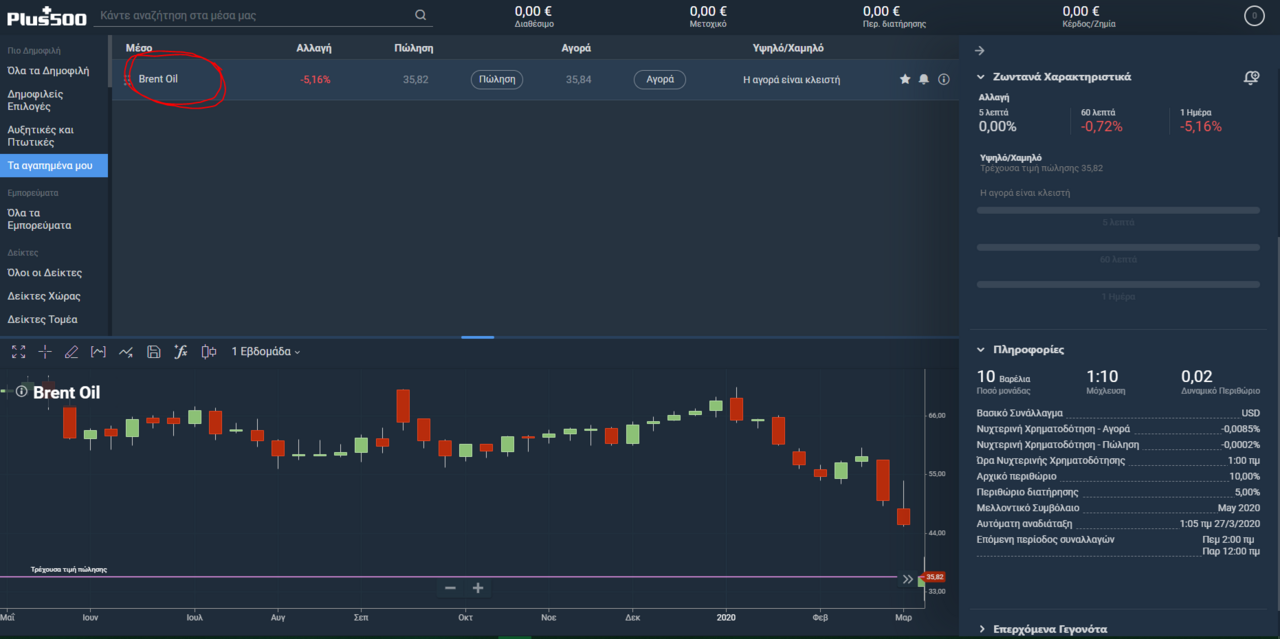The width and height of the screenshot is (1280, 639).
Task: Save the chart with the floppy icon
Action: (153, 352)
